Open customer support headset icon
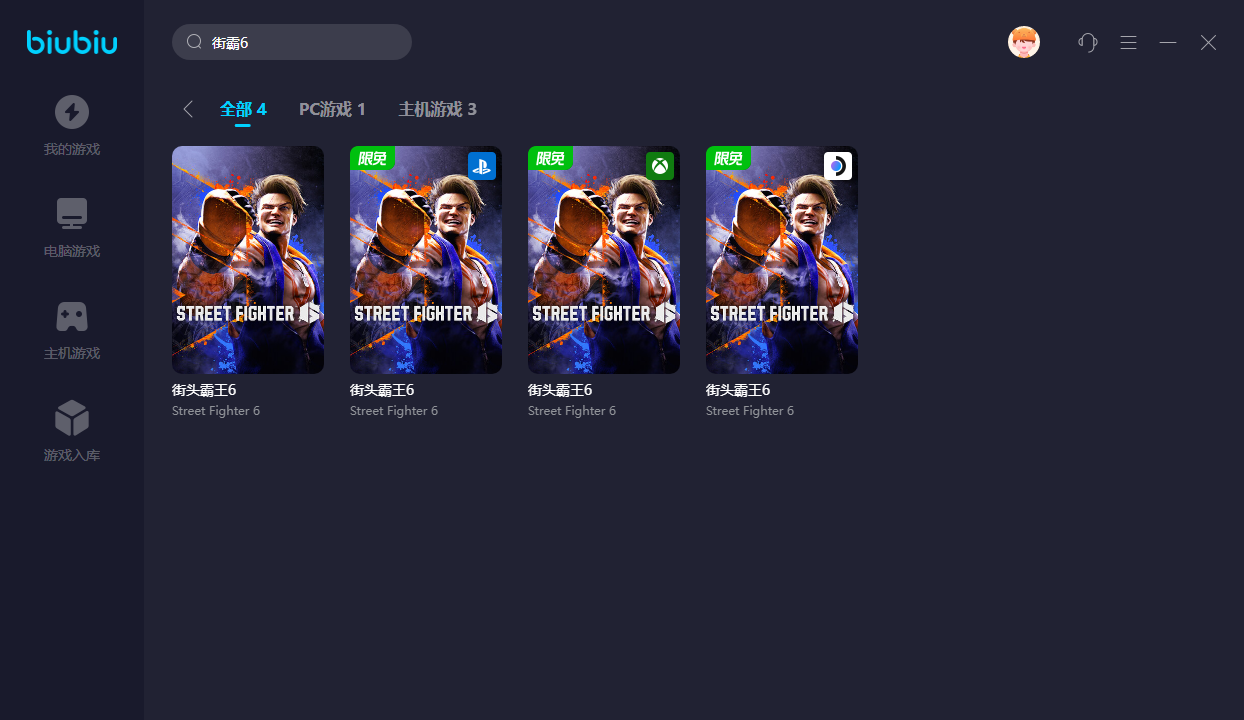The image size is (1244, 720). (x=1088, y=42)
